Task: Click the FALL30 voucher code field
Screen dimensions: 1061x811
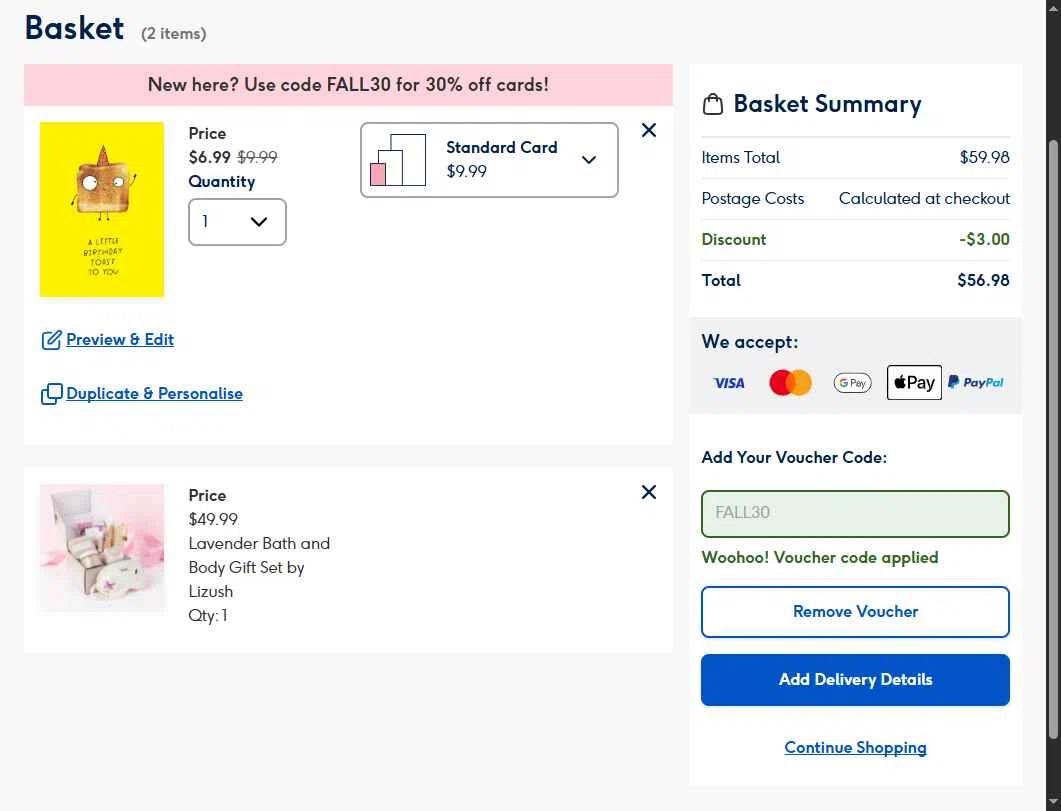Action: (855, 513)
